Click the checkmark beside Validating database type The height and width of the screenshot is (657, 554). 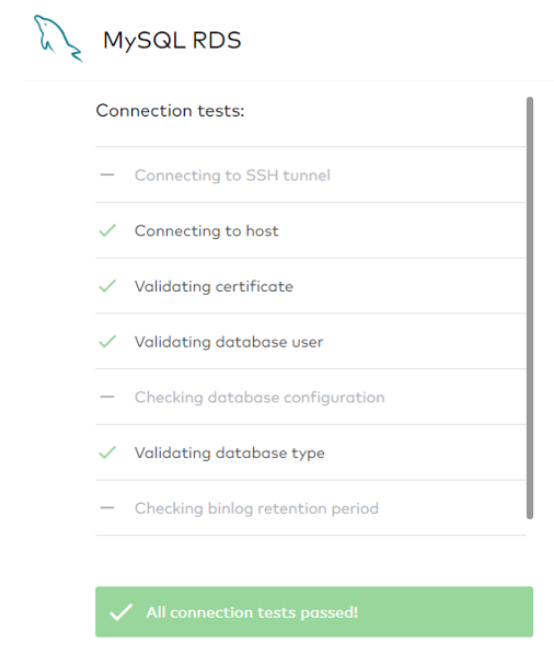click(x=107, y=453)
